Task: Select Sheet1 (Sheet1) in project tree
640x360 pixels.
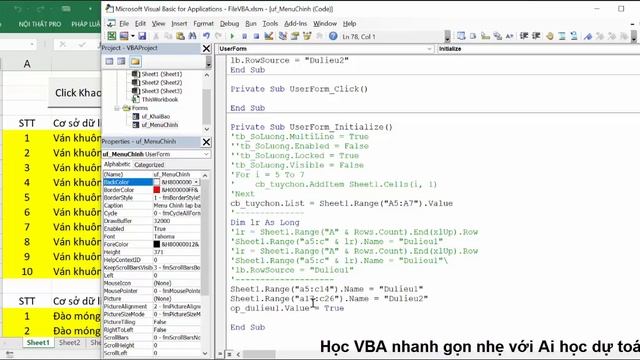Action: coord(162,74)
